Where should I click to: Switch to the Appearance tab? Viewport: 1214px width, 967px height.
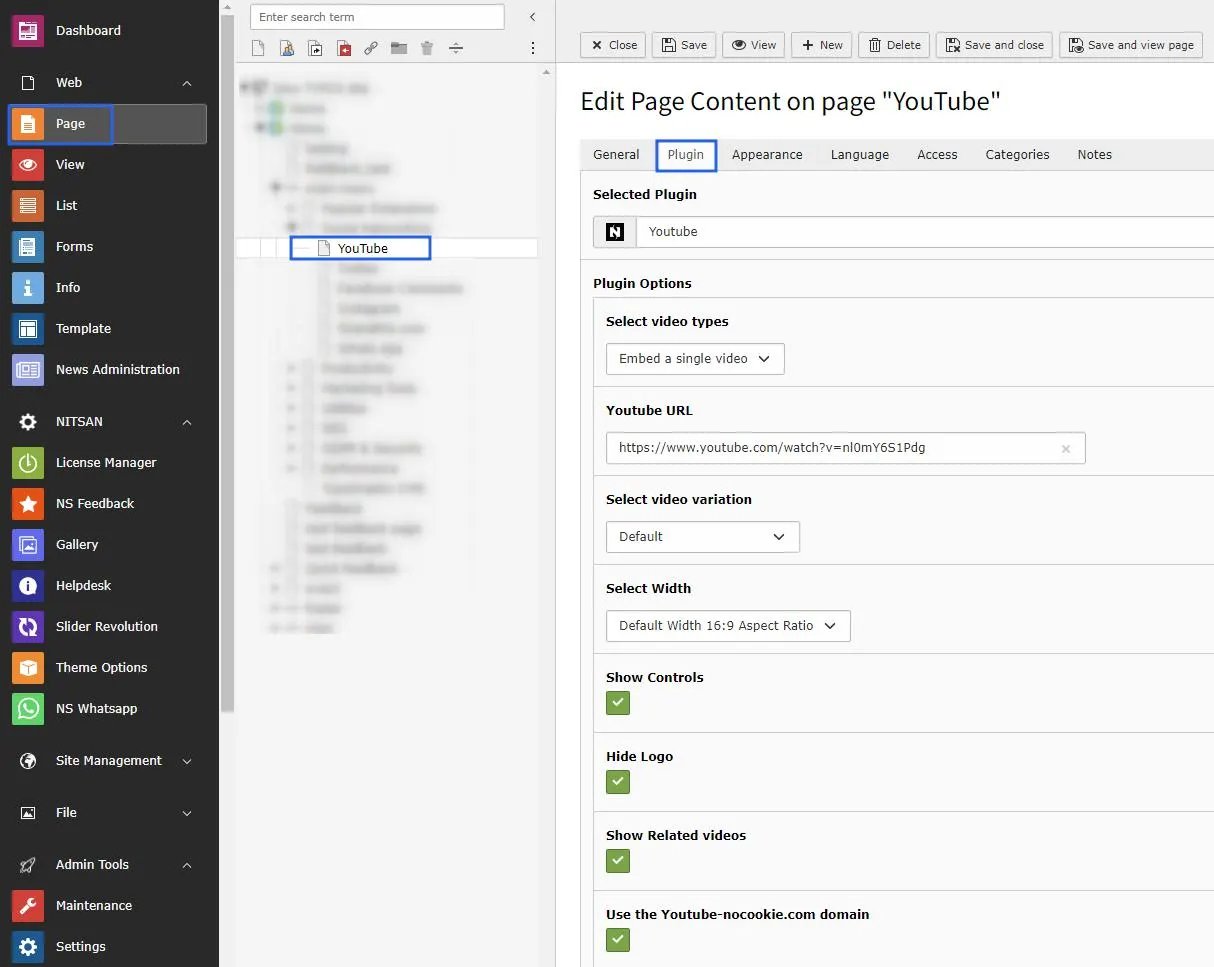767,155
